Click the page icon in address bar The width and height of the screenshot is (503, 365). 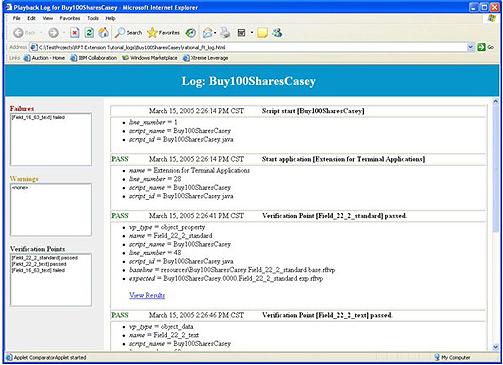pyautogui.click(x=34, y=47)
